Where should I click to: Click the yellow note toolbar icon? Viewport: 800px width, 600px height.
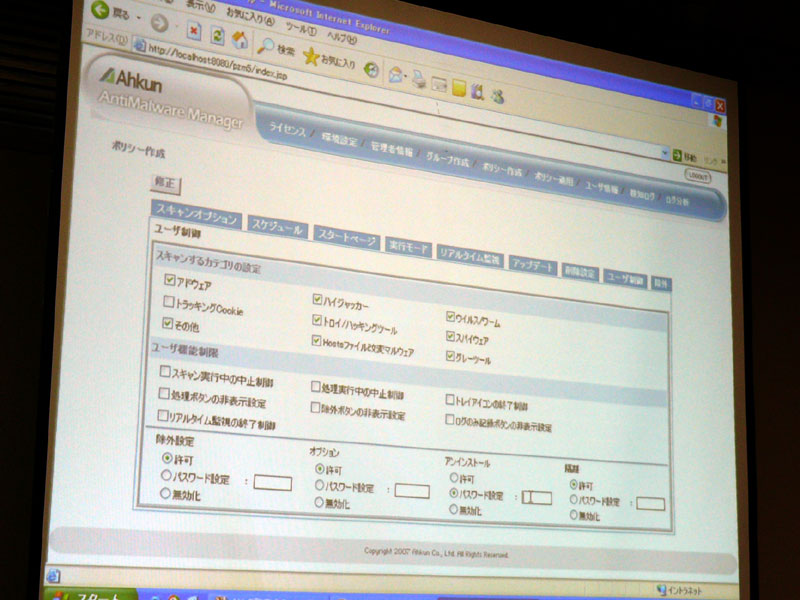pyautogui.click(x=458, y=87)
